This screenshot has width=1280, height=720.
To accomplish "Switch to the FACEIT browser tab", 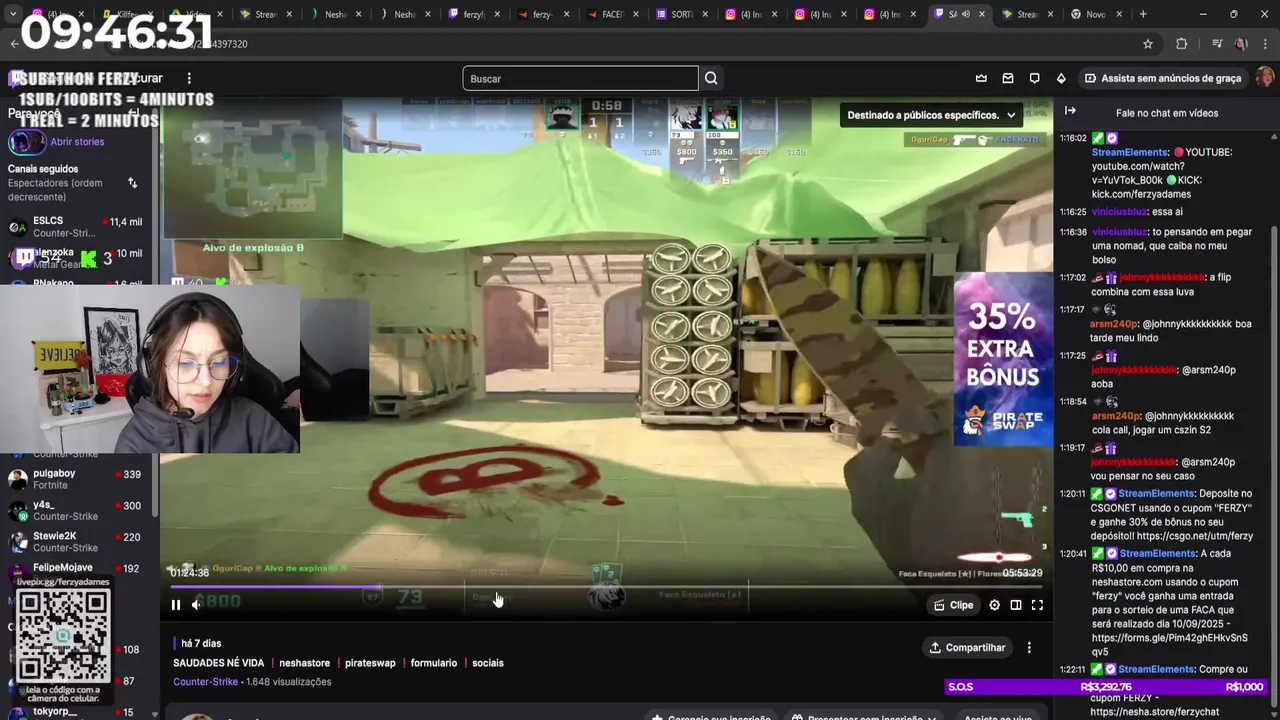I will pos(613,14).
